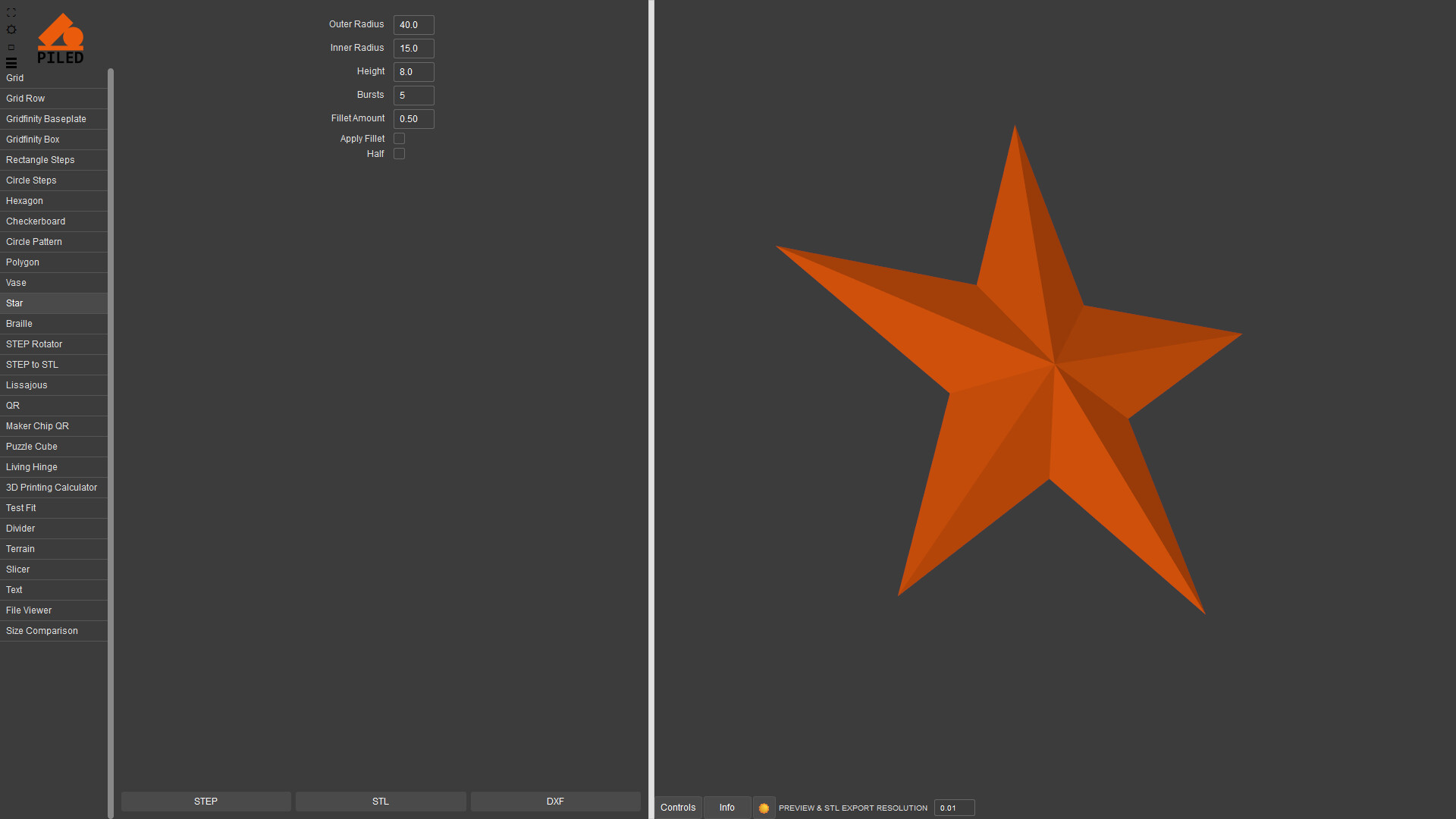Click the small square icon below sun
The width and height of the screenshot is (1456, 819).
(11, 47)
